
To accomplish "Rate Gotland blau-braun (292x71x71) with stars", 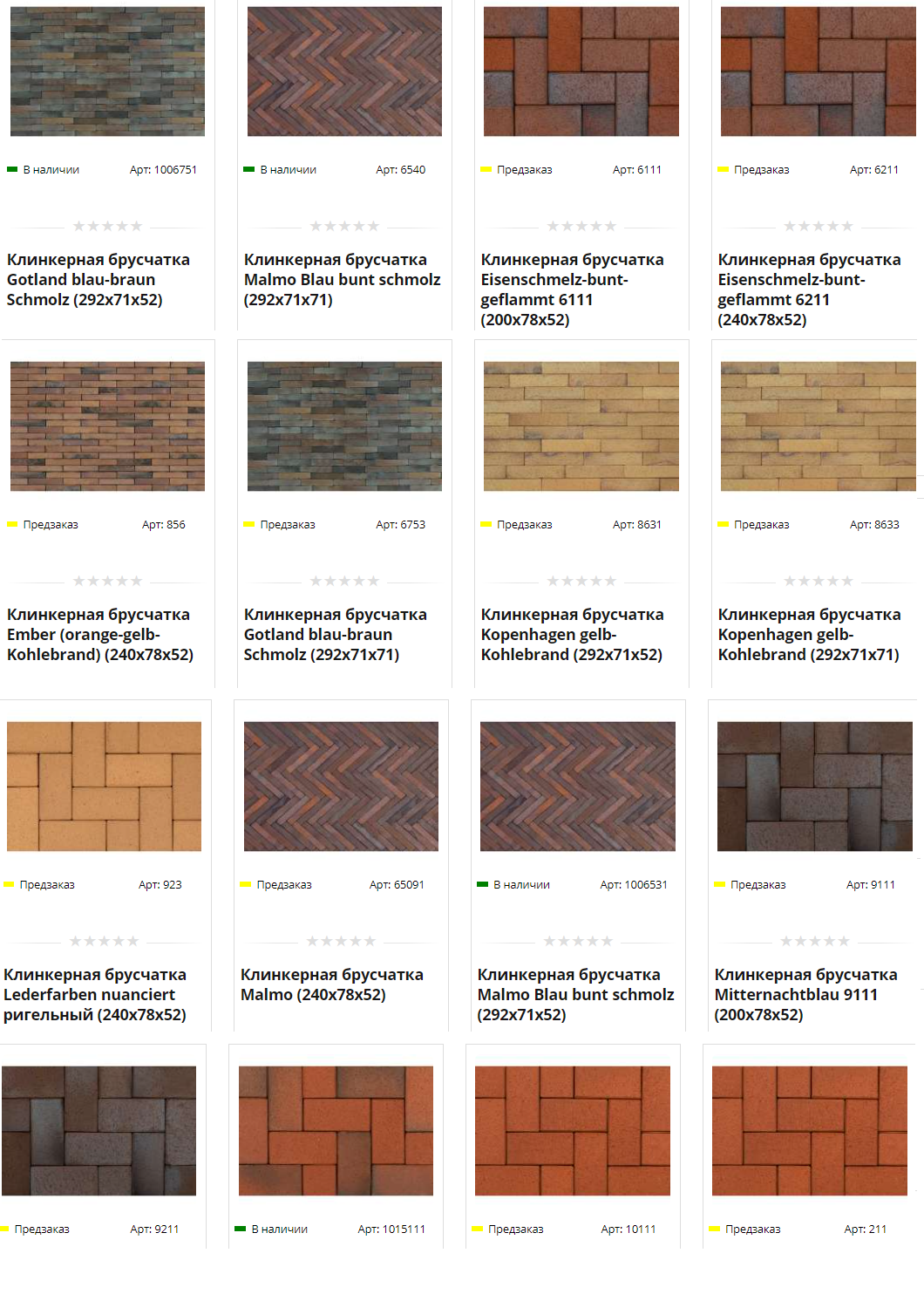I will click(344, 581).
